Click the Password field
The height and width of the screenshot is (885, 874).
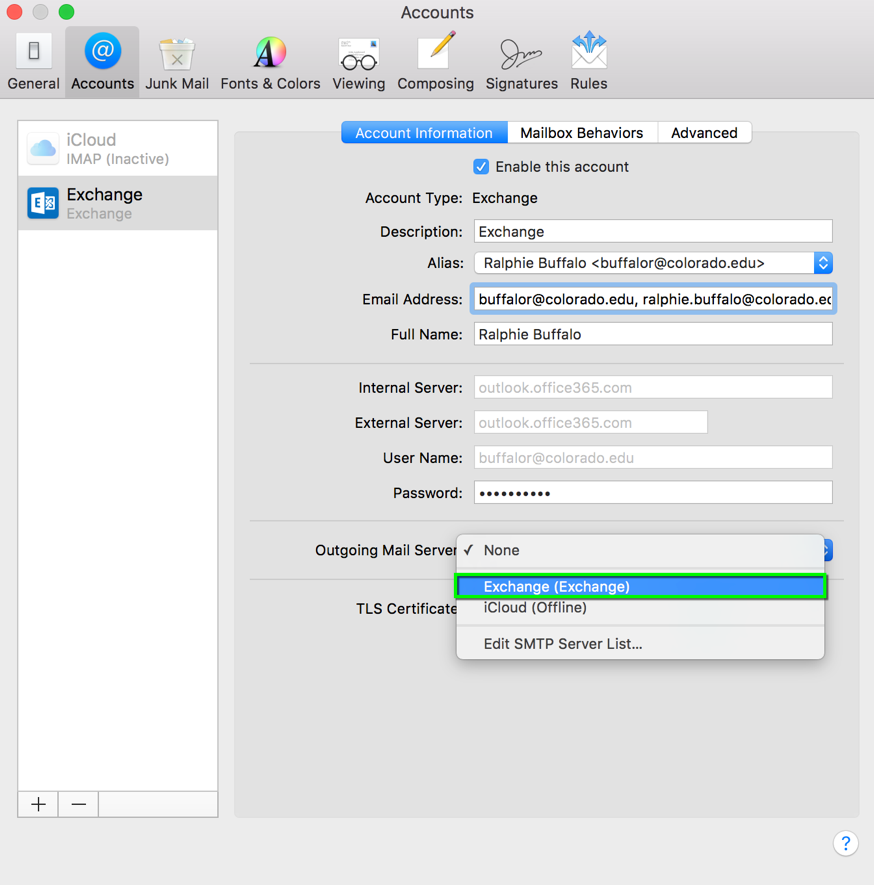point(653,493)
